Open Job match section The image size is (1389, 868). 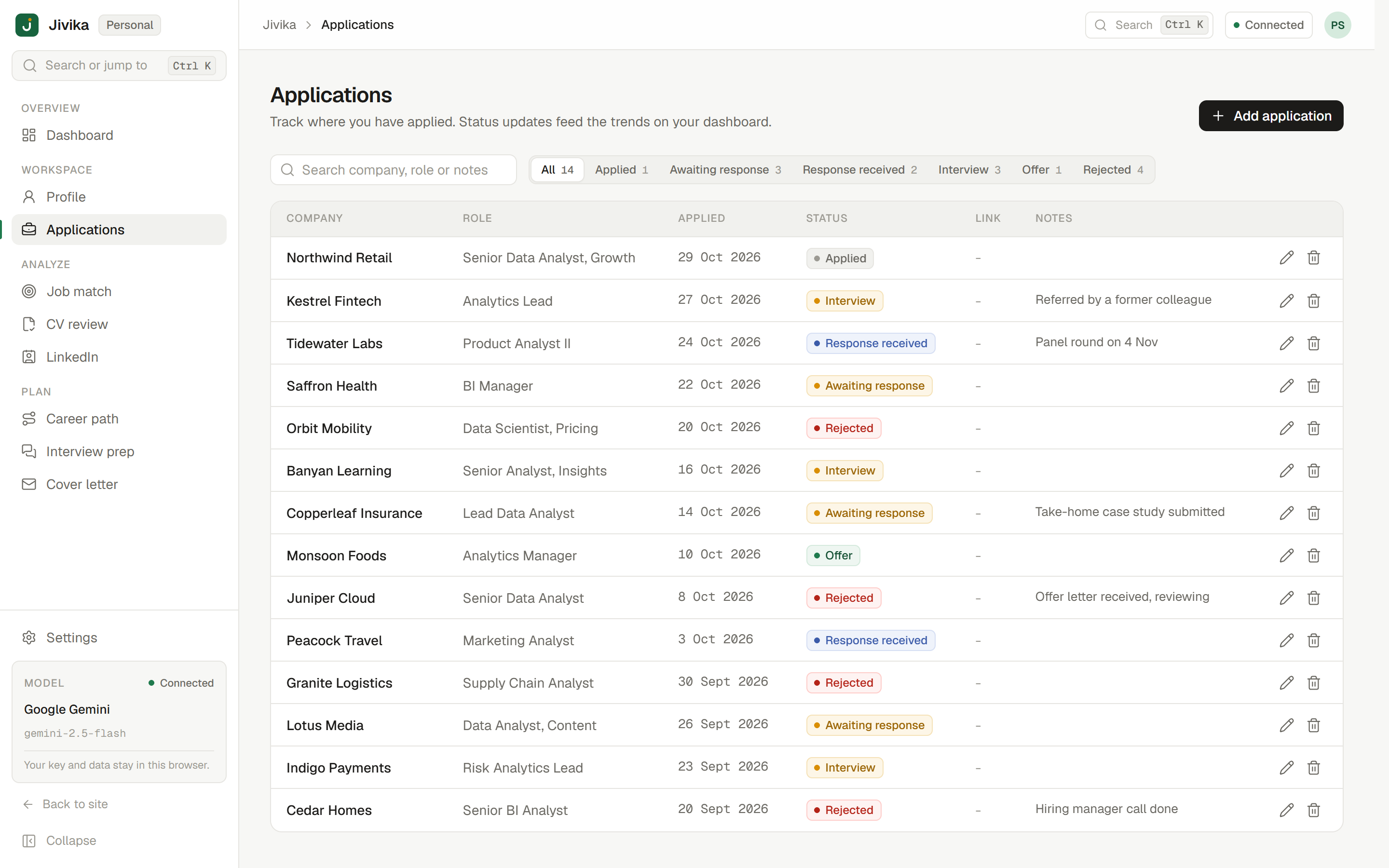pyautogui.click(x=119, y=292)
